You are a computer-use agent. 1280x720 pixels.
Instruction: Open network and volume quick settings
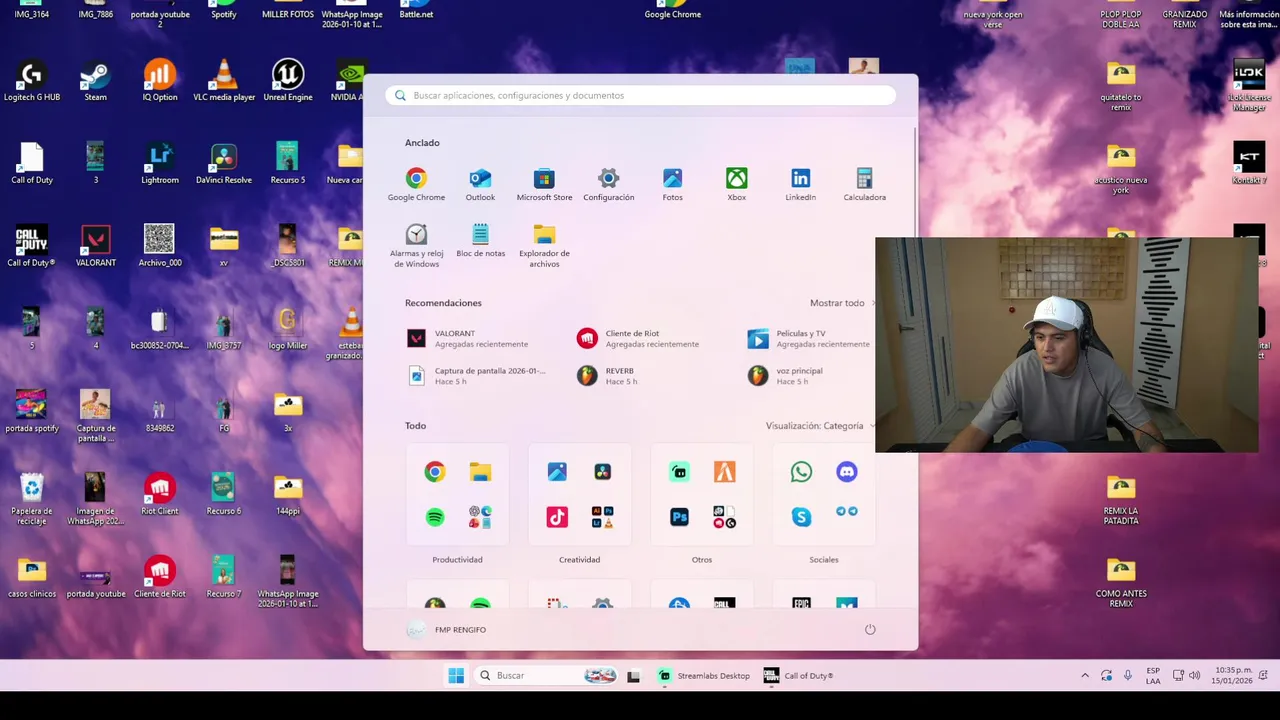click(x=1186, y=676)
